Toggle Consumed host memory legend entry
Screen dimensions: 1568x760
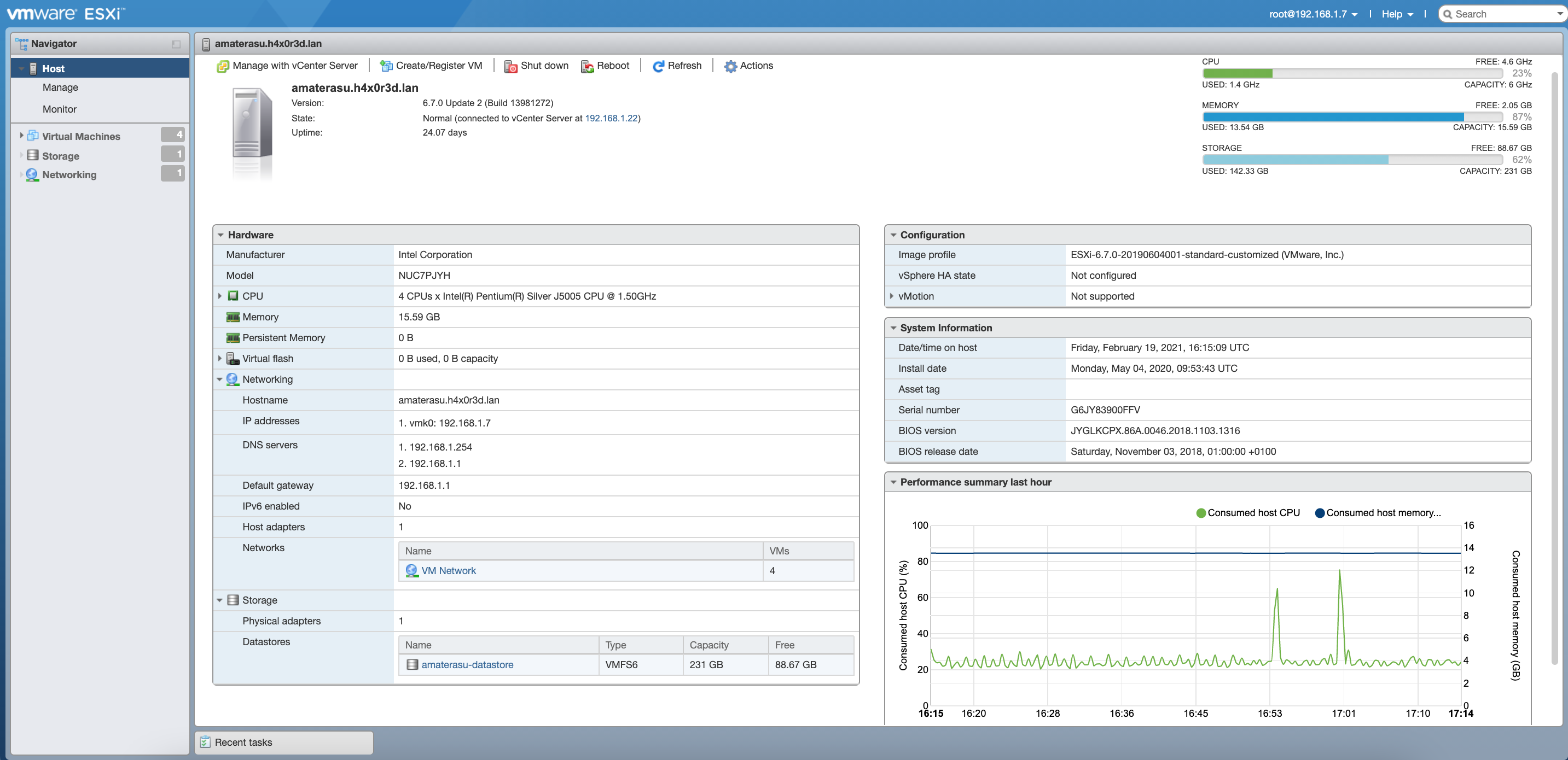[1378, 513]
